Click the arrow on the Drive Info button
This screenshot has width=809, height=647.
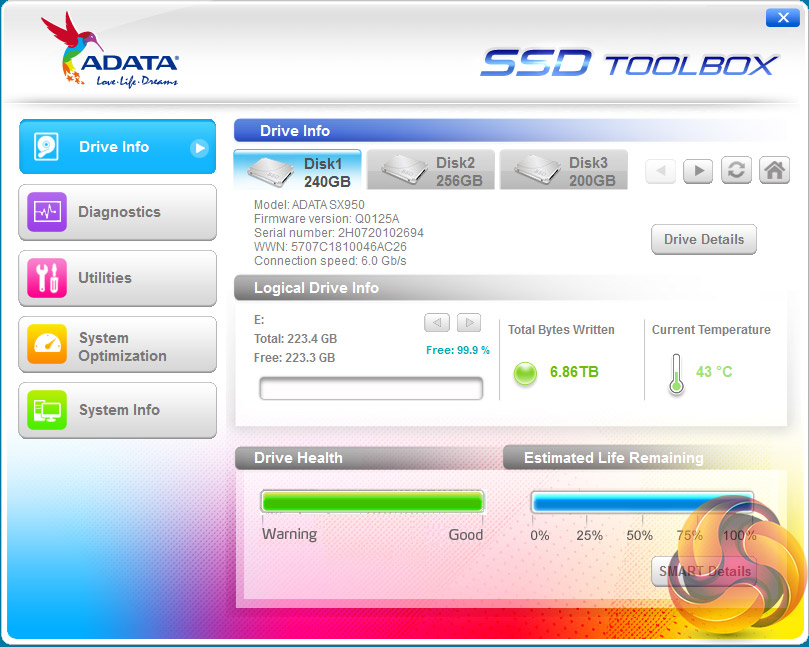199,148
